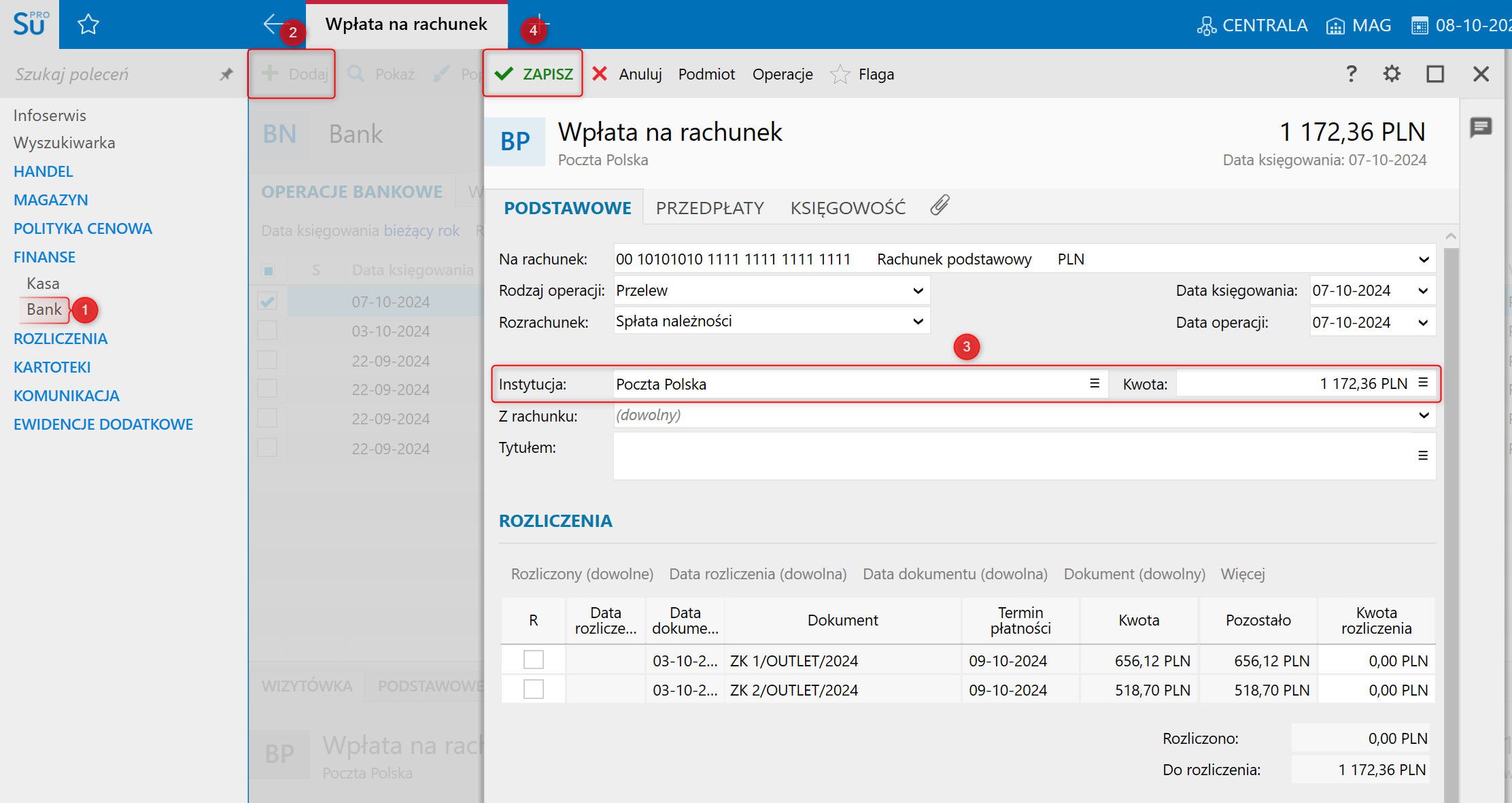Click the favorites star icon in top bar
The width and height of the screenshot is (1512, 803).
[x=88, y=25]
